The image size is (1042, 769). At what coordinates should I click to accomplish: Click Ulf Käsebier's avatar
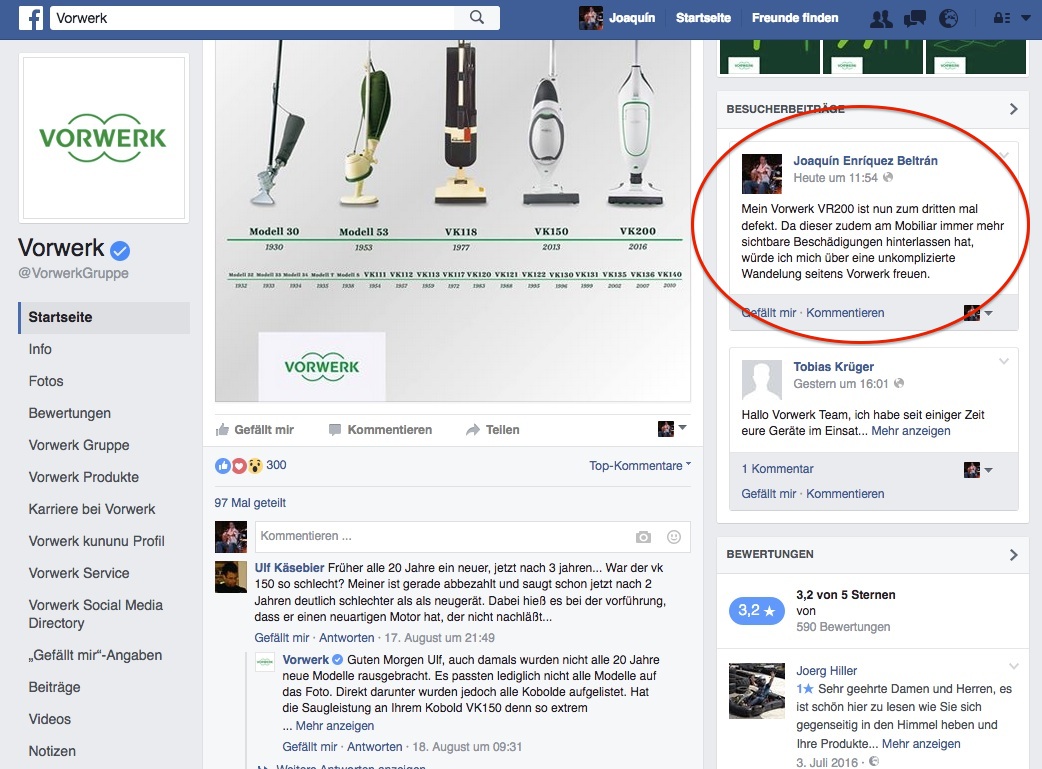coord(231,577)
